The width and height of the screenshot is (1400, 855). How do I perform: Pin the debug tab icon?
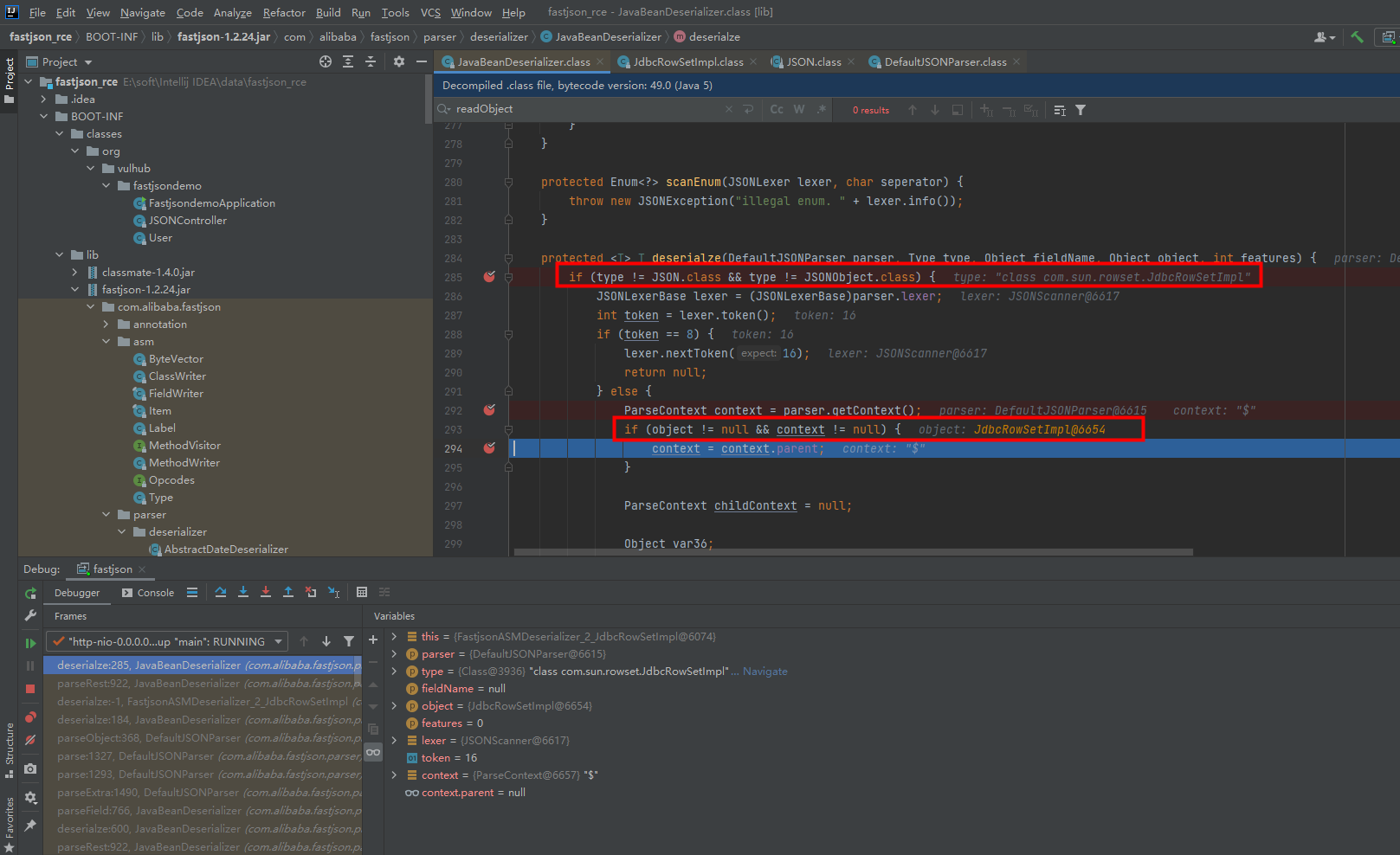coord(30,826)
